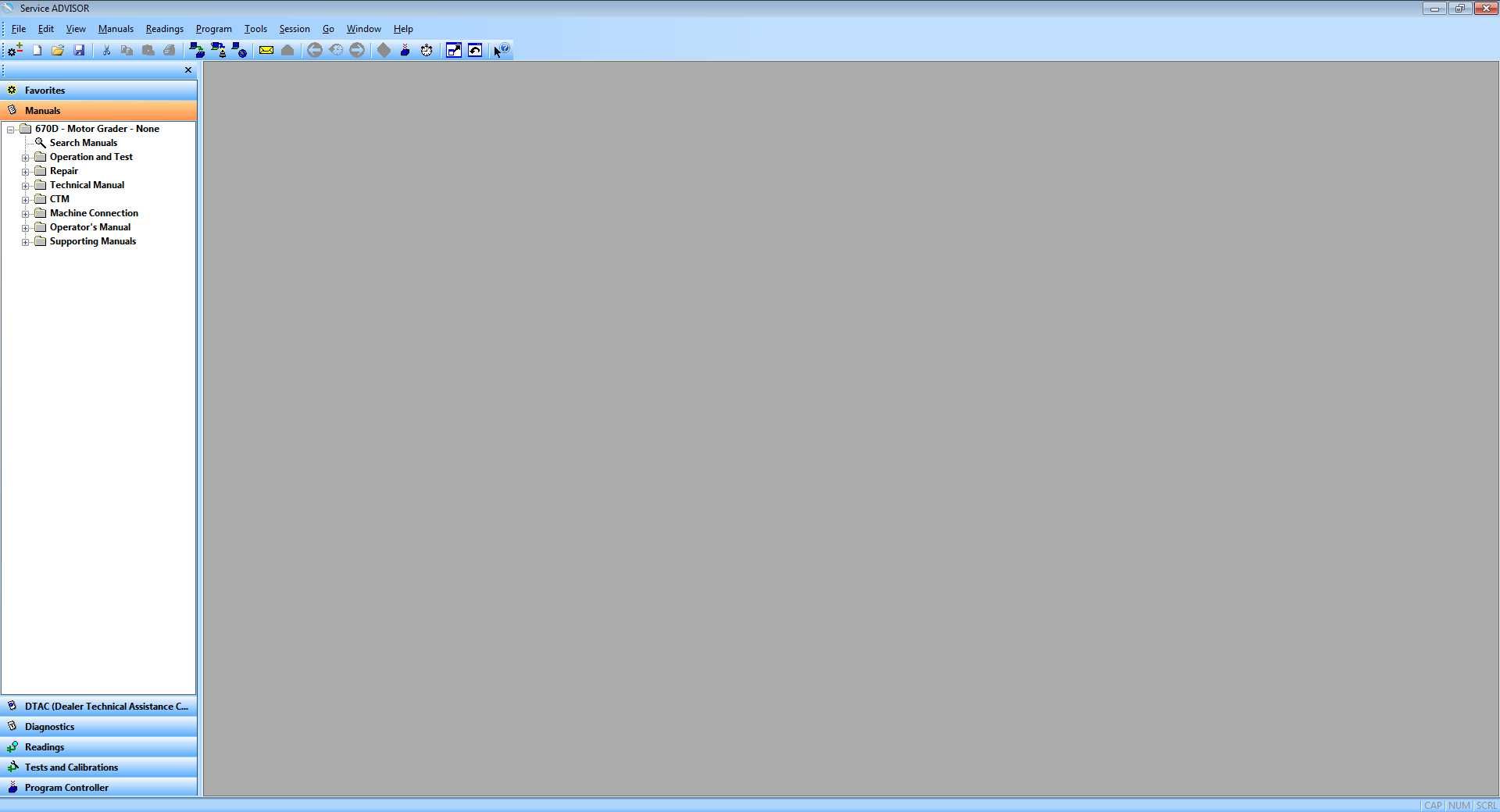Open the View menu
The image size is (1500, 812).
click(x=76, y=29)
